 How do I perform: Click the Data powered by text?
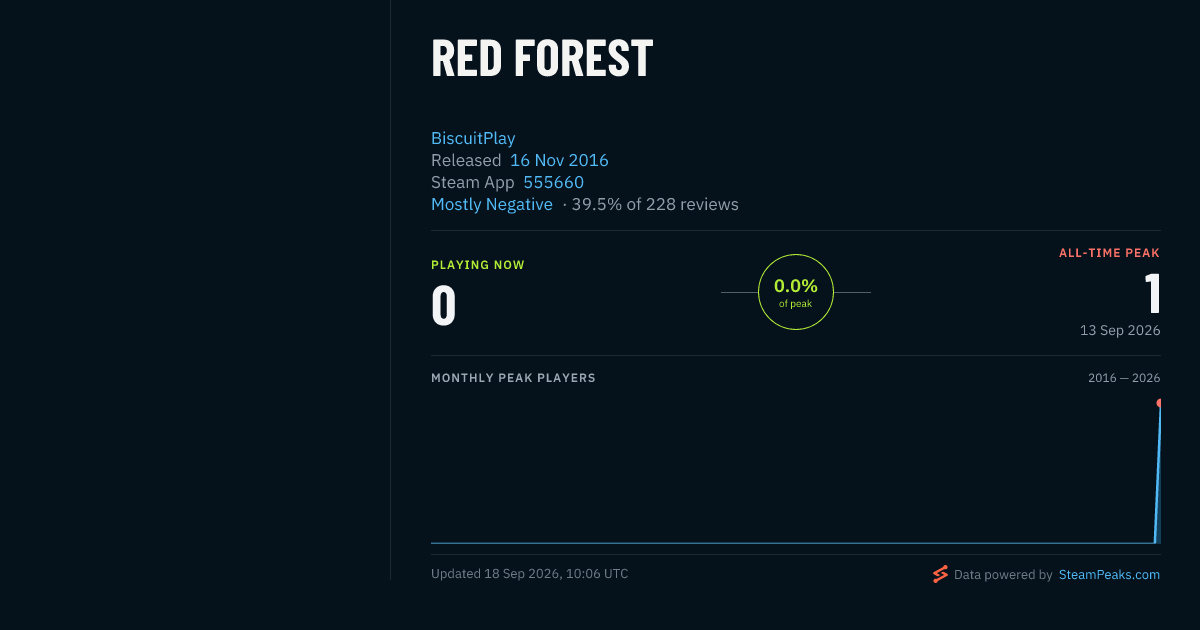1003,575
